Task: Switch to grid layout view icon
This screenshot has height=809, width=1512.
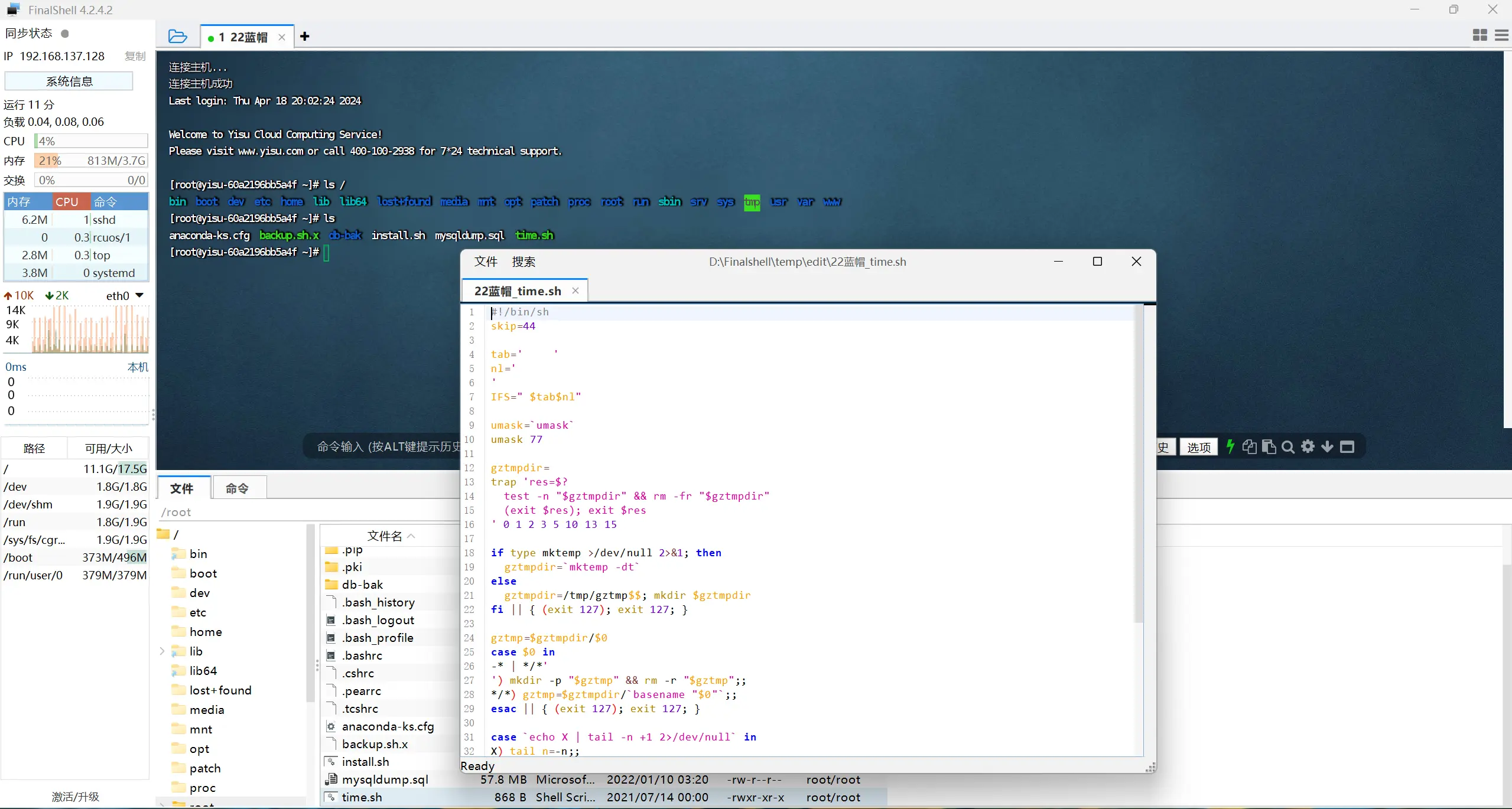Action: [x=1480, y=35]
